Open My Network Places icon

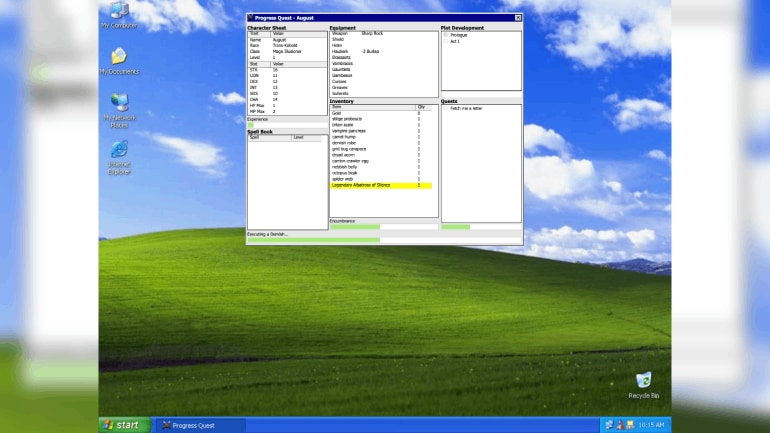[119, 105]
